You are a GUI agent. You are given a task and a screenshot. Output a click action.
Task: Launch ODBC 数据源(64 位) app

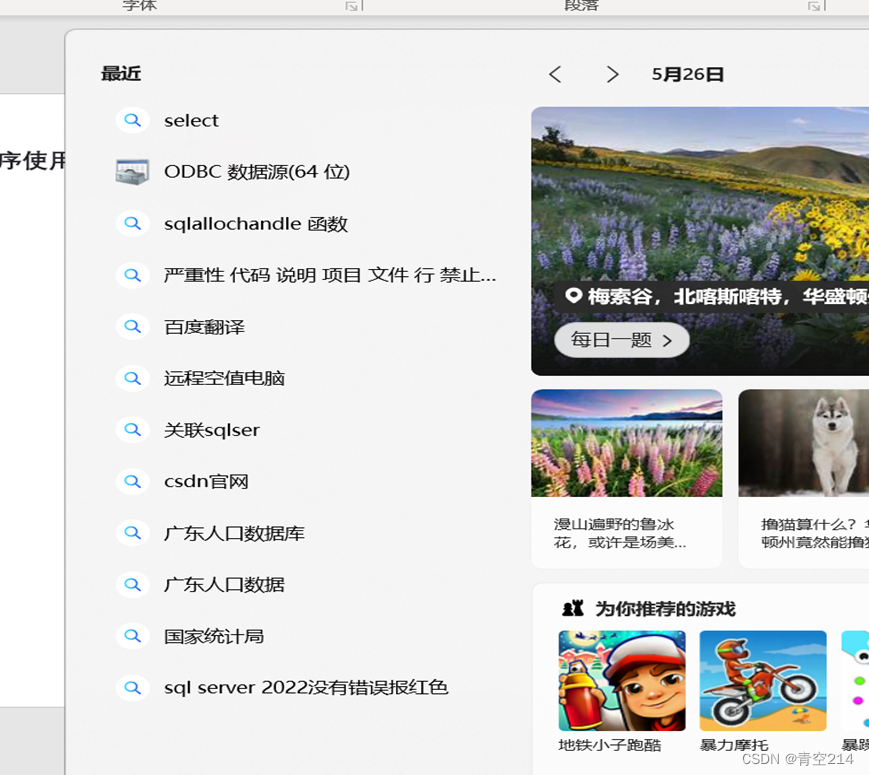pyautogui.click(x=257, y=172)
